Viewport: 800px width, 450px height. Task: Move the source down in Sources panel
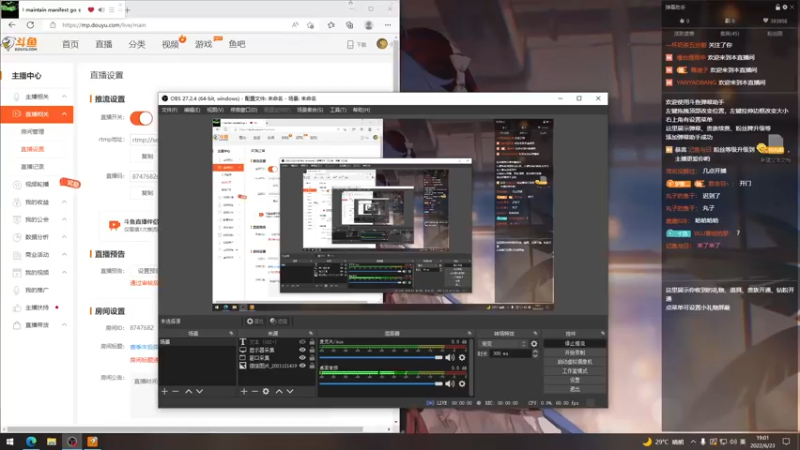click(x=290, y=391)
